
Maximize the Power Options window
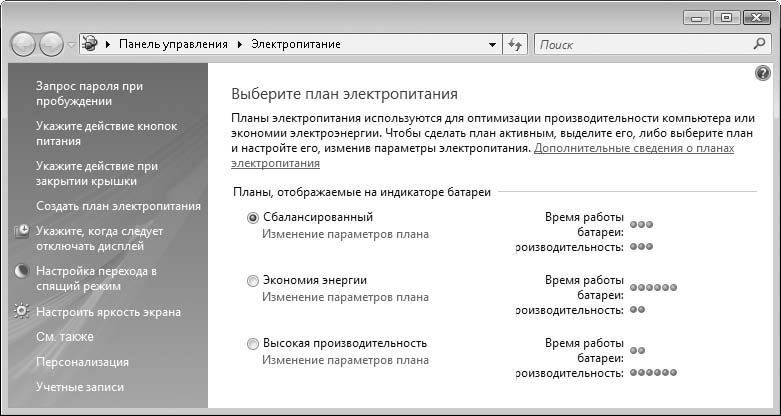click(x=726, y=18)
